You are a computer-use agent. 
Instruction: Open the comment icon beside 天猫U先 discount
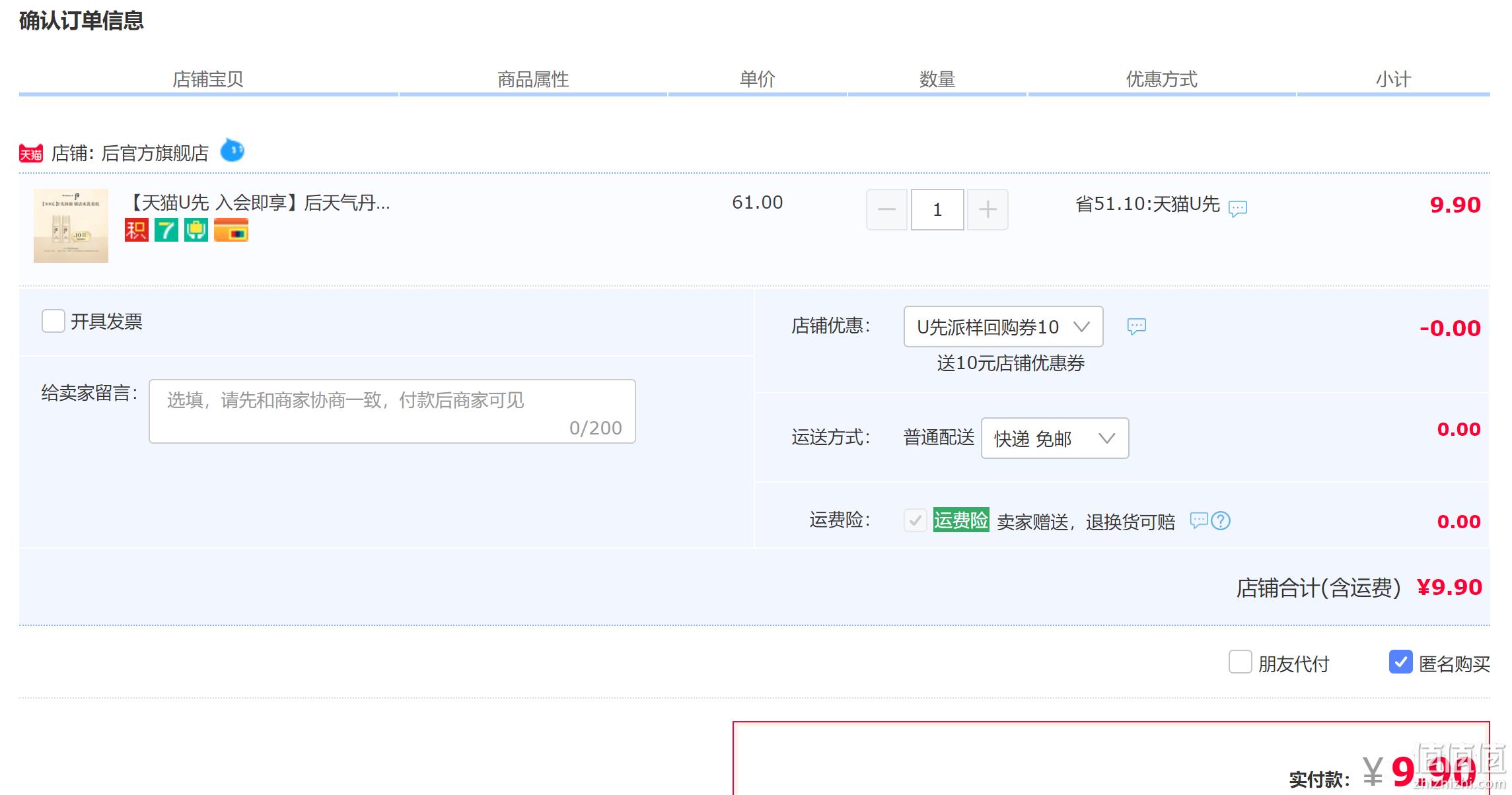pos(1237,209)
